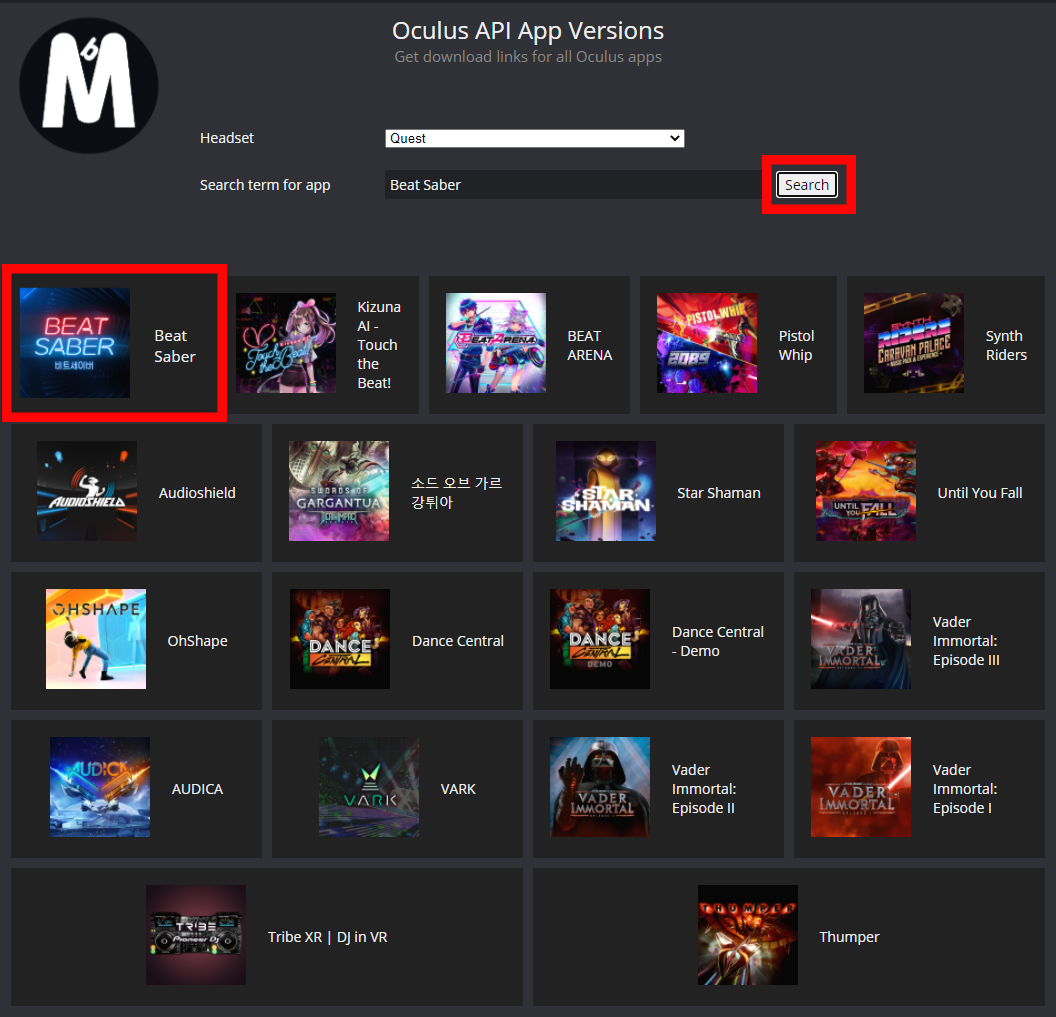Click the Search button
Image resolution: width=1056 pixels, height=1017 pixels.
point(807,185)
